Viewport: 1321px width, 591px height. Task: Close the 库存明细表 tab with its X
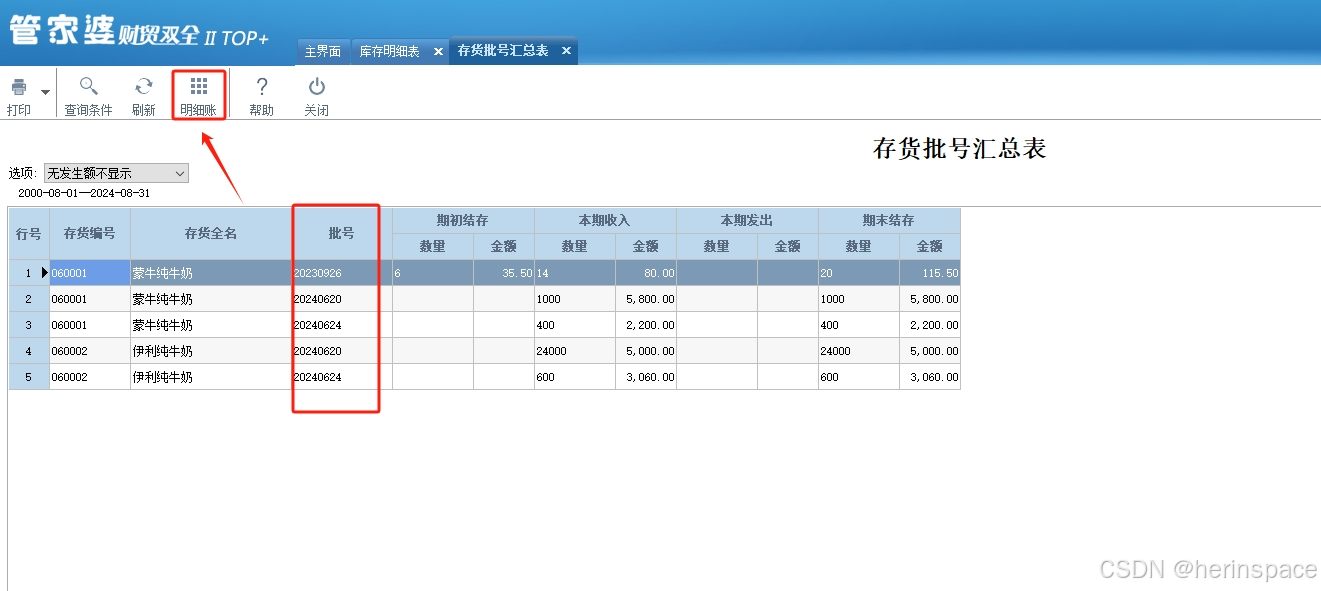point(438,51)
